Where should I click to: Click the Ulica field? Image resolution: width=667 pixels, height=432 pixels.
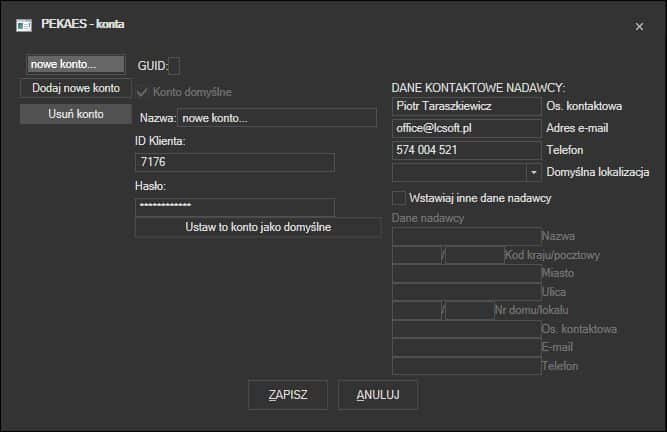click(x=466, y=292)
